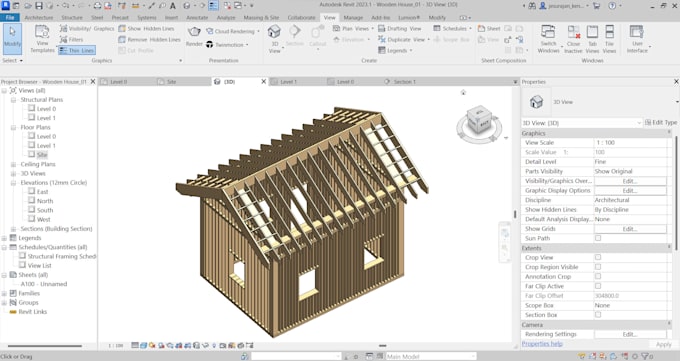
Task: Open Properties help link
Action: point(542,344)
